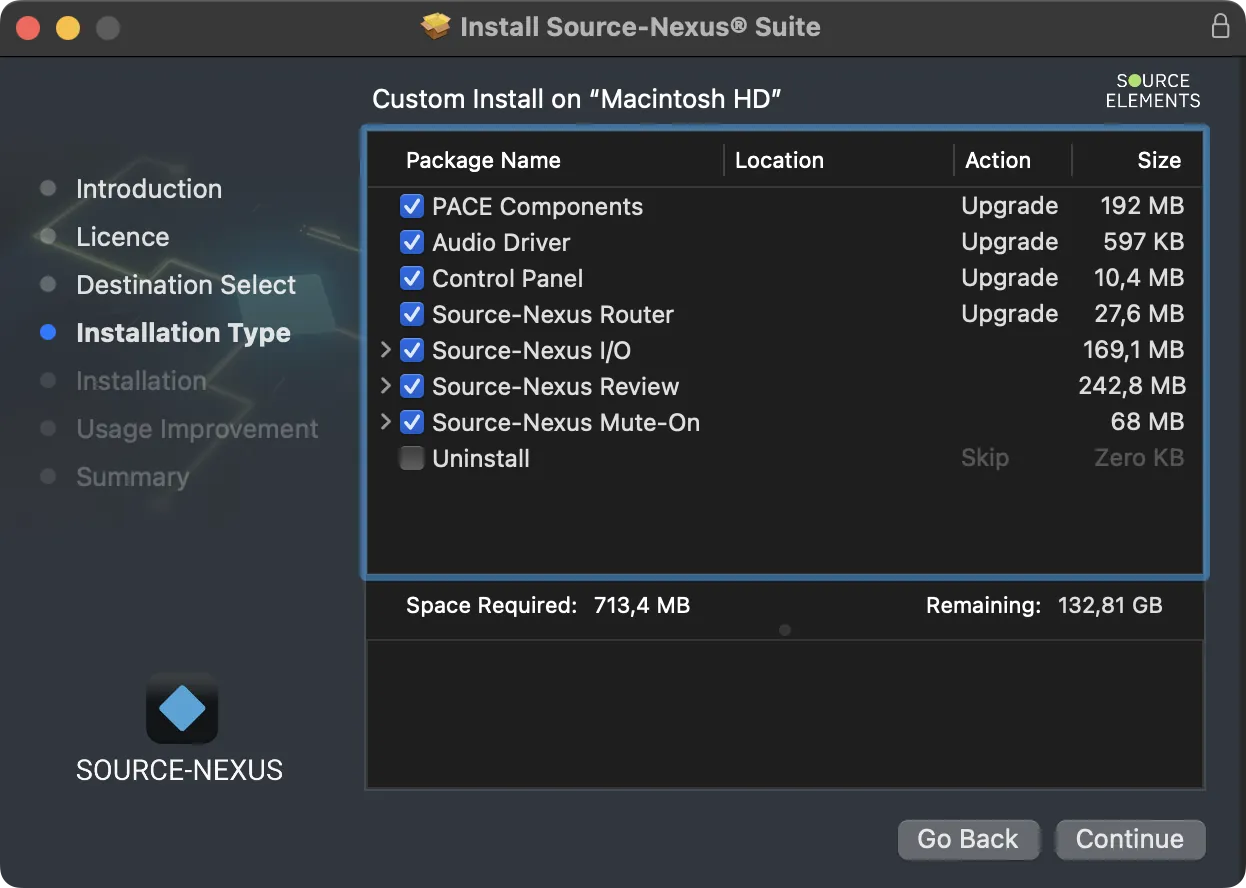Click the 169,1 MB size value
Viewport: 1246px width, 888px height.
[1133, 351]
